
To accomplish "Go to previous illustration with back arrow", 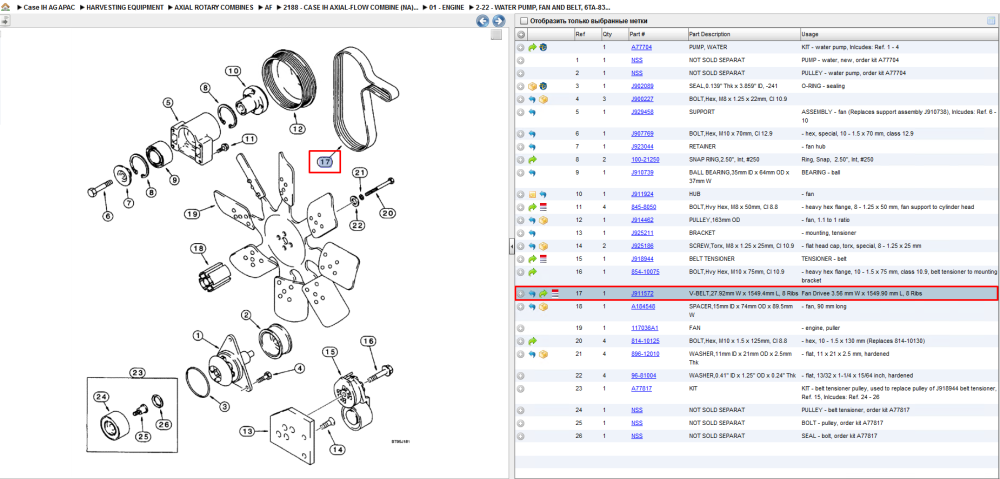I will click(x=483, y=21).
